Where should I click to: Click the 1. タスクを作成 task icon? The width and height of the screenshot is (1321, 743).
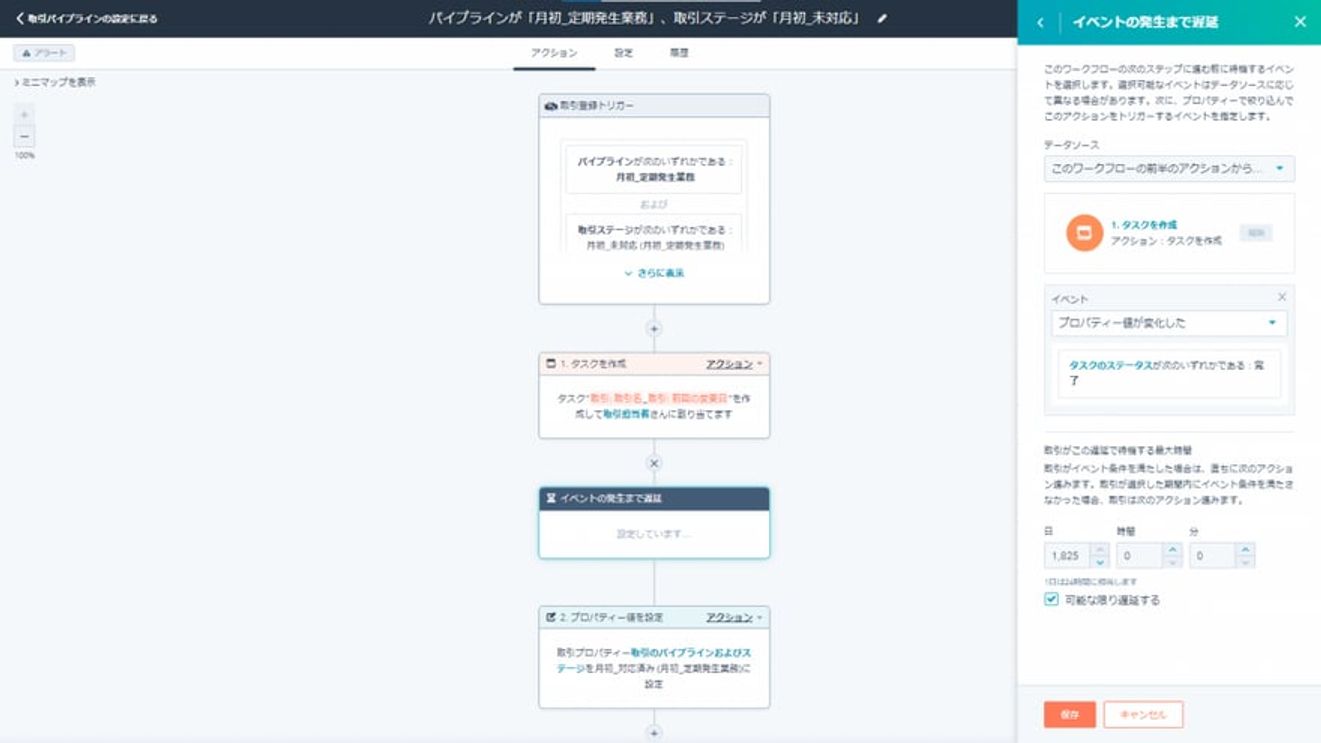pos(551,364)
